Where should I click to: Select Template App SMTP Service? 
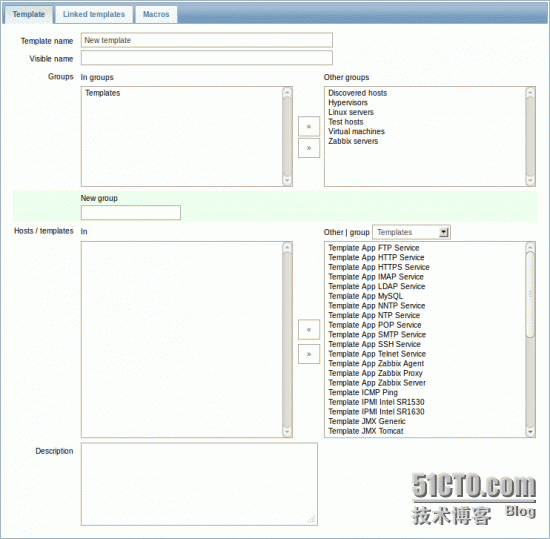377,335
